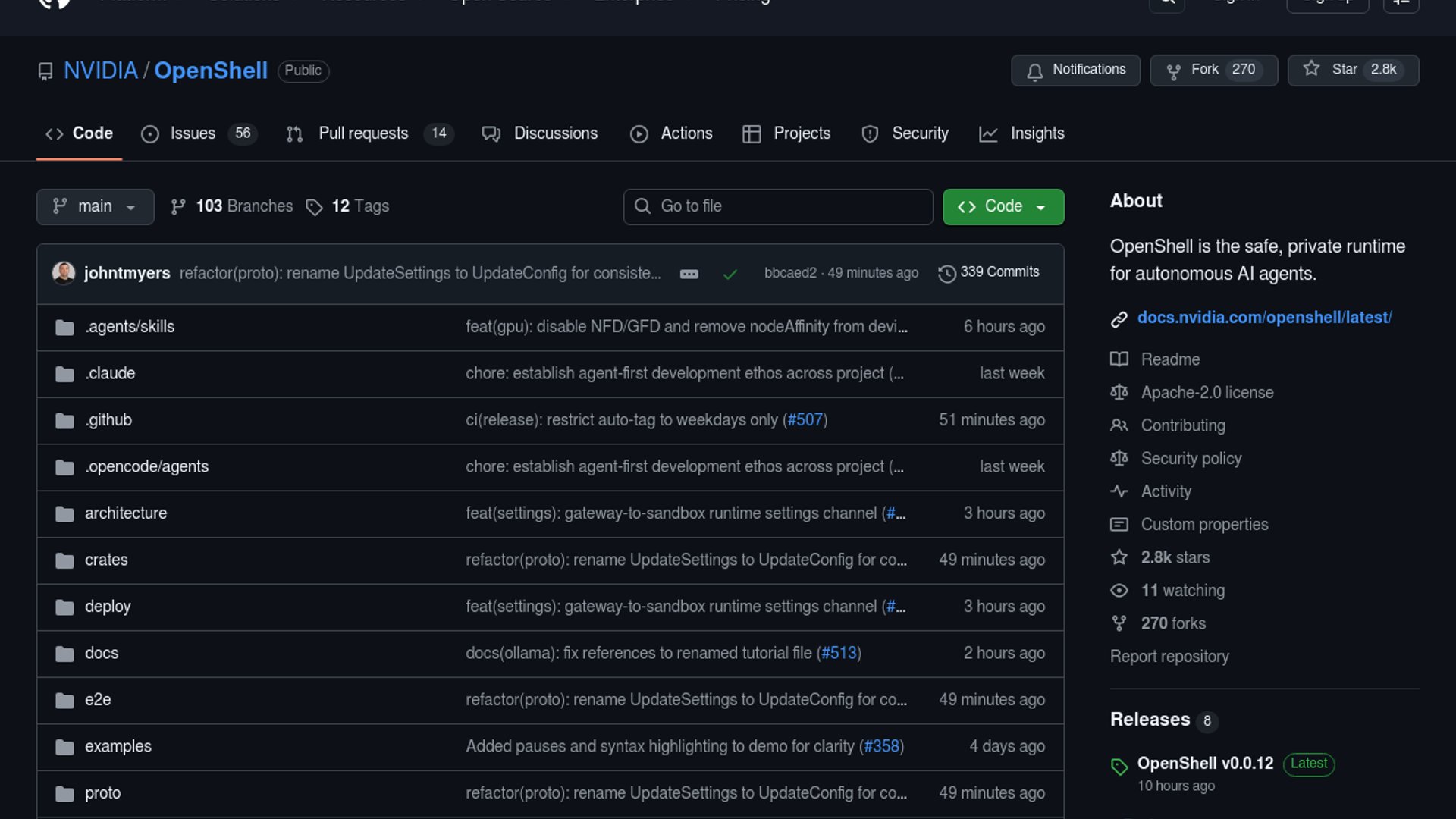Click the 12 Tags tag icon
Screen dimensions: 1456x819
click(x=314, y=207)
